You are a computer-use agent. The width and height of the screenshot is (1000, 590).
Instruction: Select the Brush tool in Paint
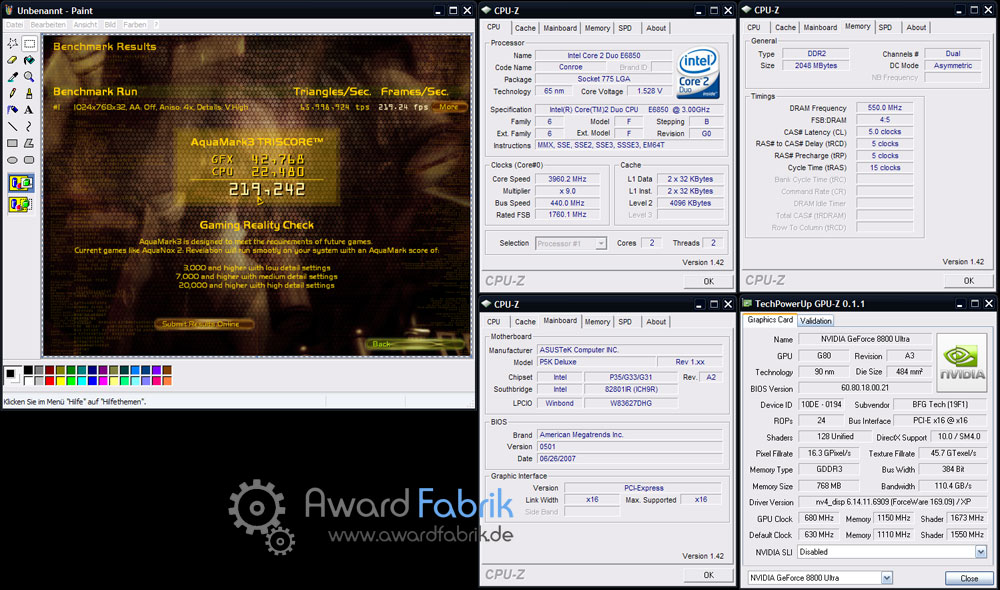[x=29, y=93]
